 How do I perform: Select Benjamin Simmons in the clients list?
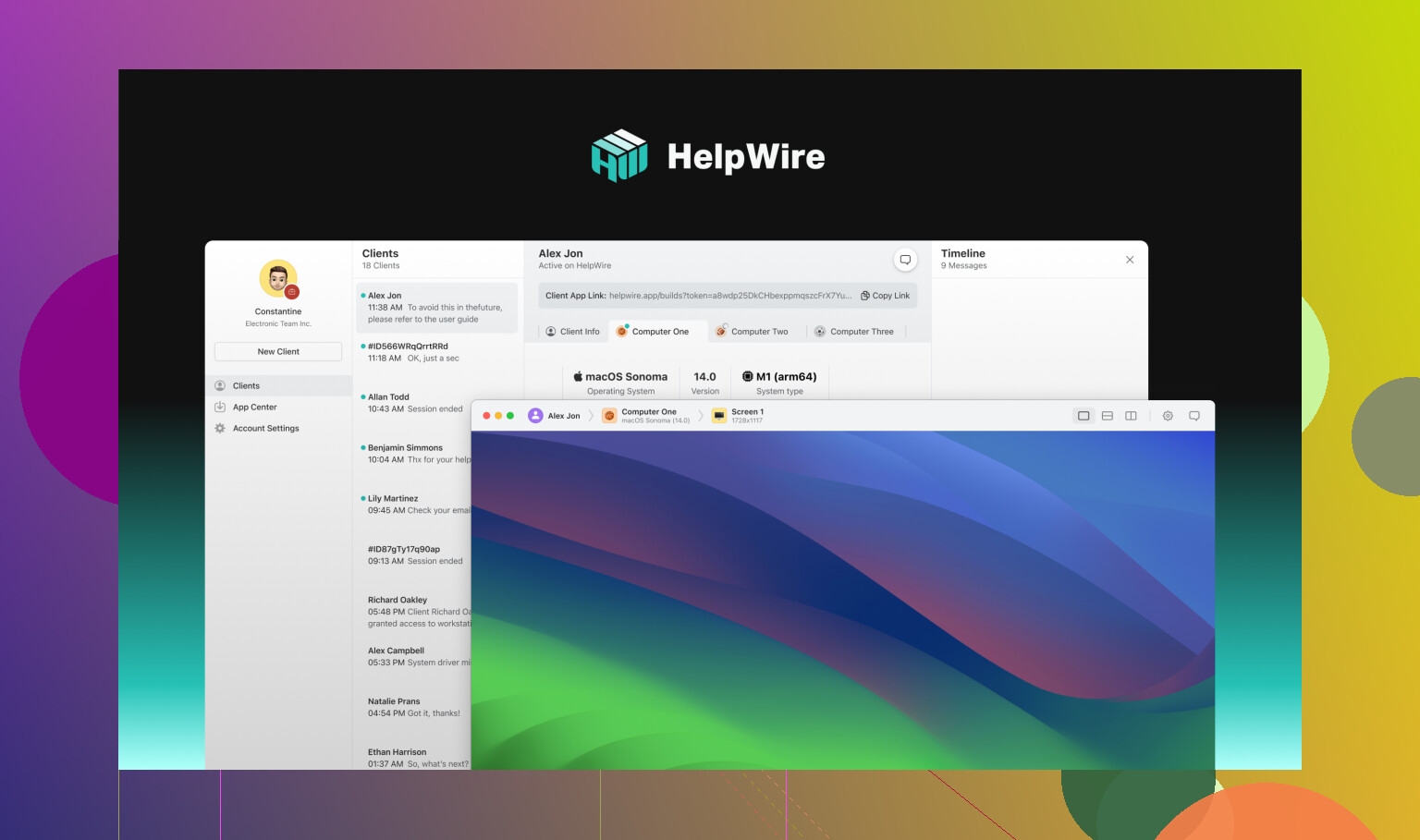click(415, 454)
